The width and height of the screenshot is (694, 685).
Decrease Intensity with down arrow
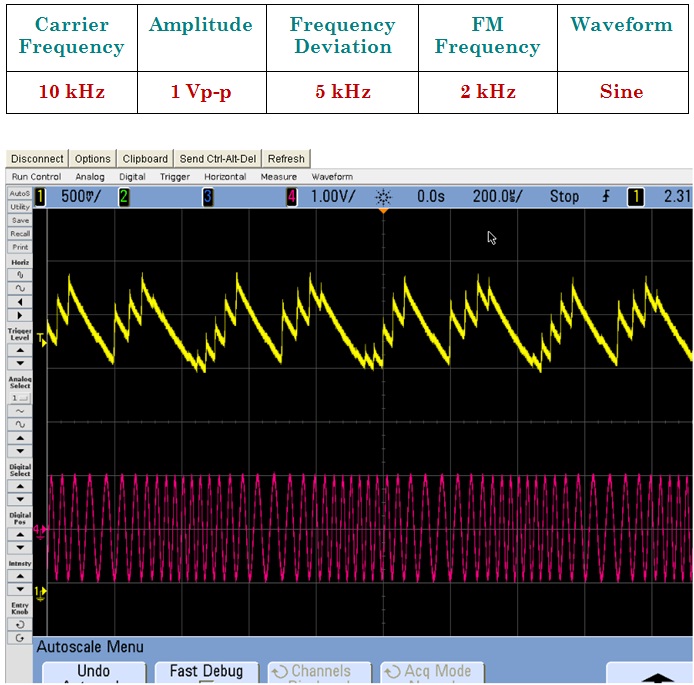click(19, 589)
